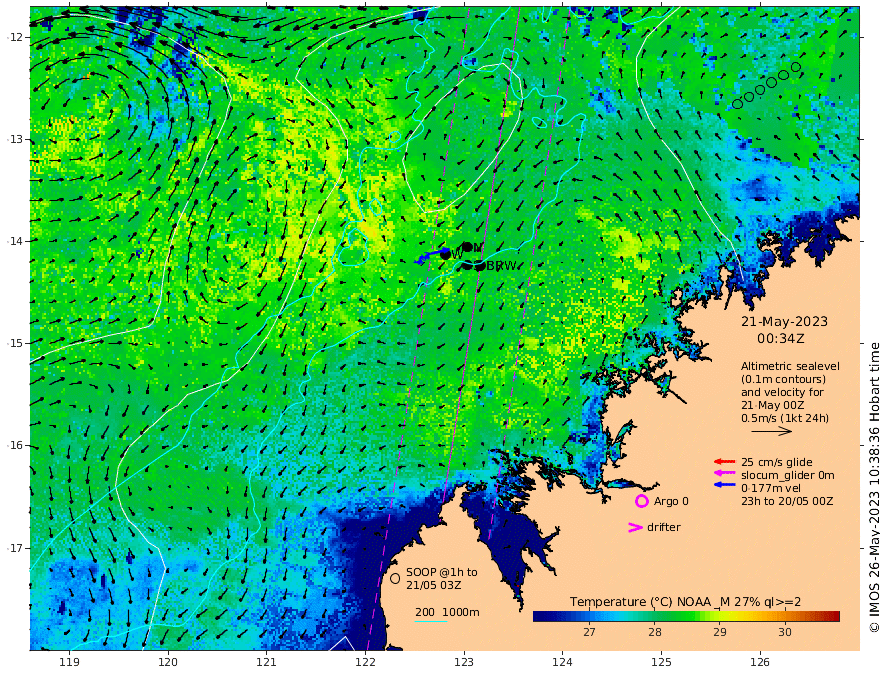Image resolution: width=880 pixels, height=680 pixels.
Task: Click the latitude -17 axis label
Action: pyautogui.click(x=15, y=548)
